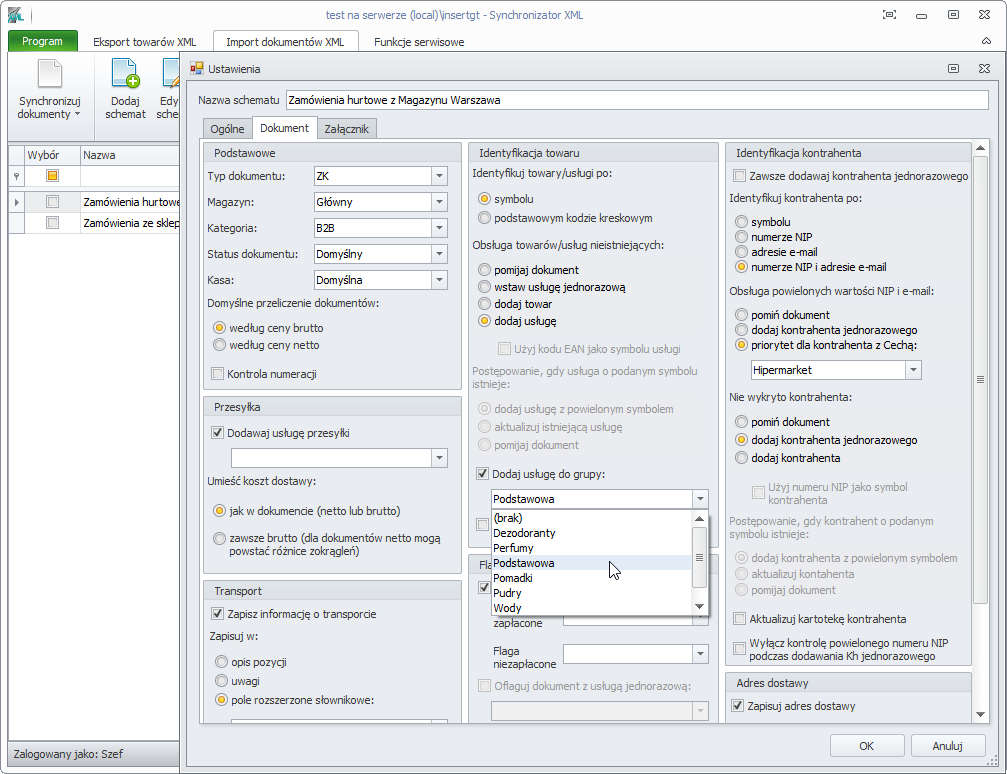Expand the Status dokumentu dropdown
1007x774 pixels.
[x=439, y=254]
